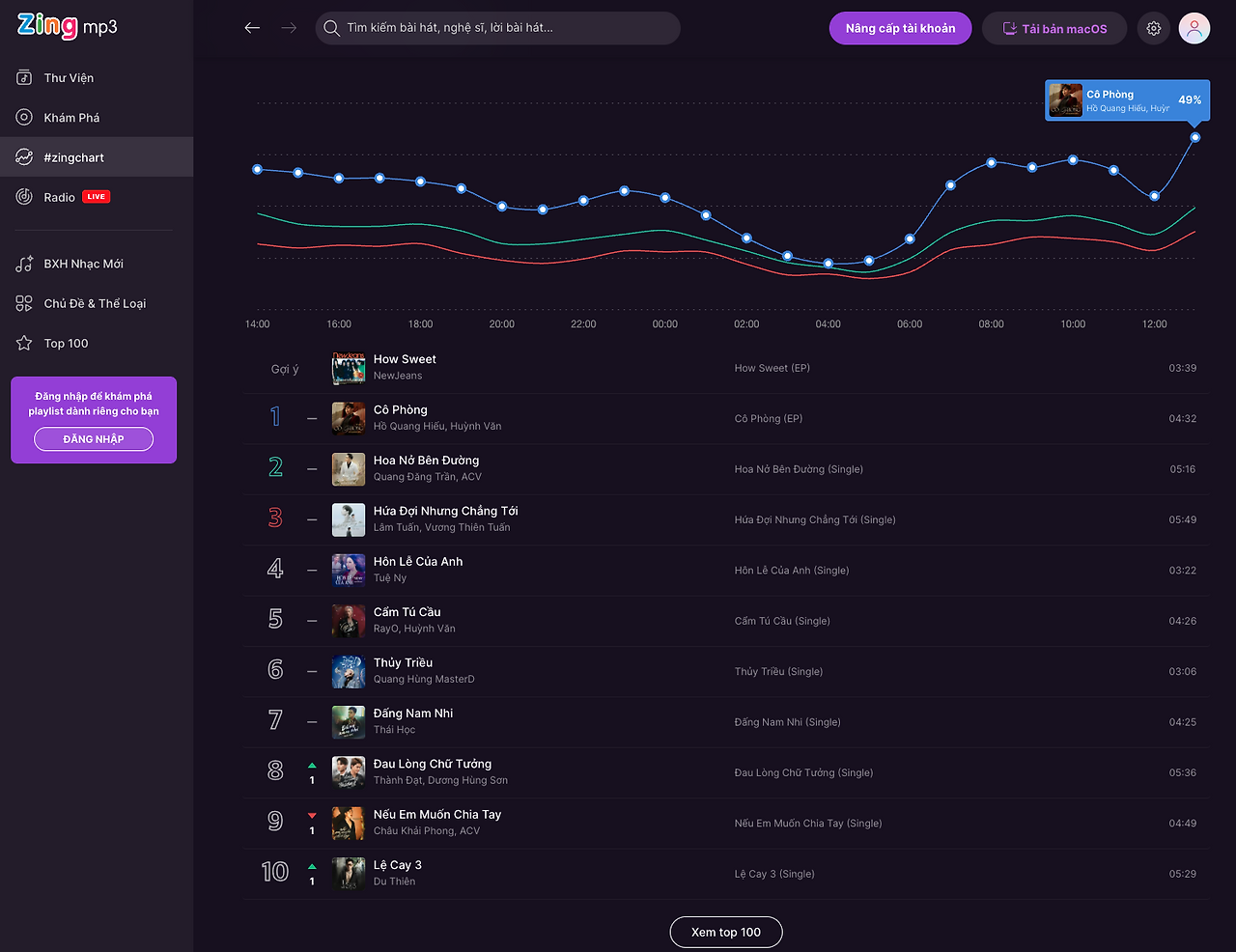Click Nếu Em Muốn Chia Tay album cover

[x=349, y=823]
